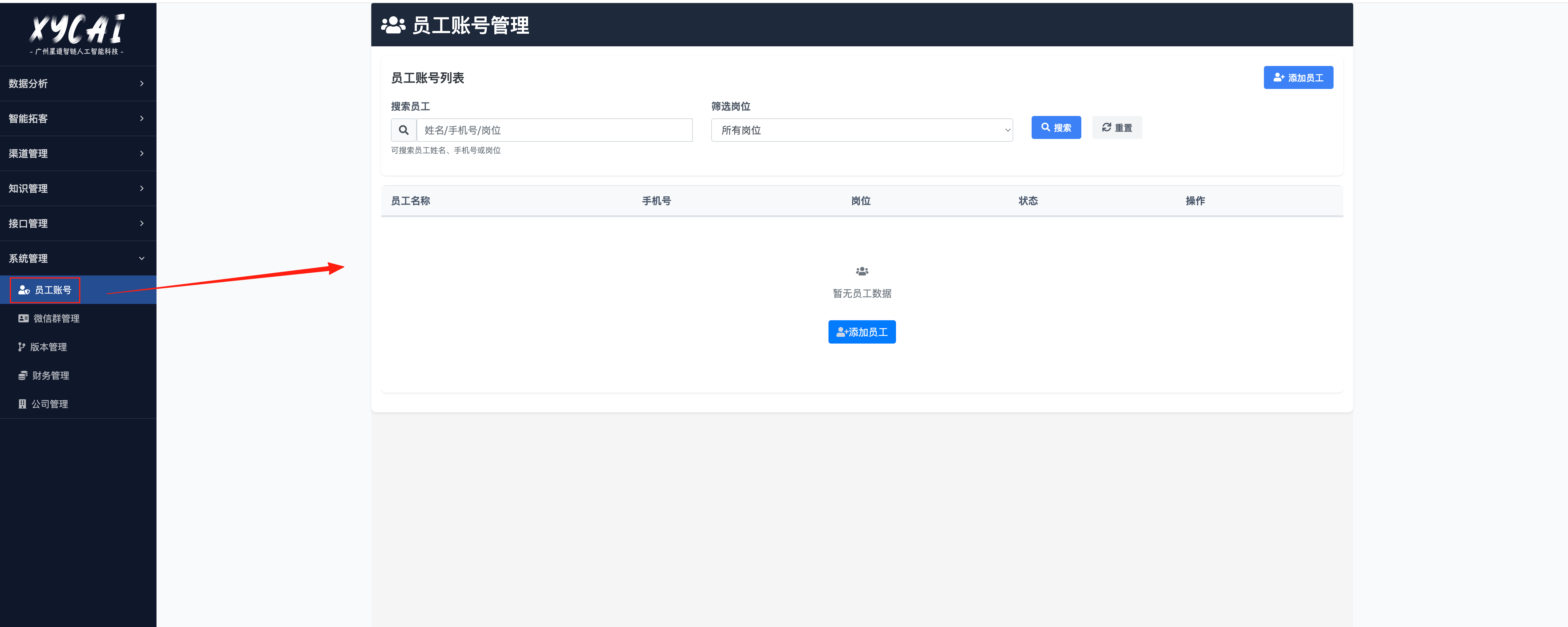Click the 公司管理 building icon
1568x627 pixels.
[x=22, y=404]
